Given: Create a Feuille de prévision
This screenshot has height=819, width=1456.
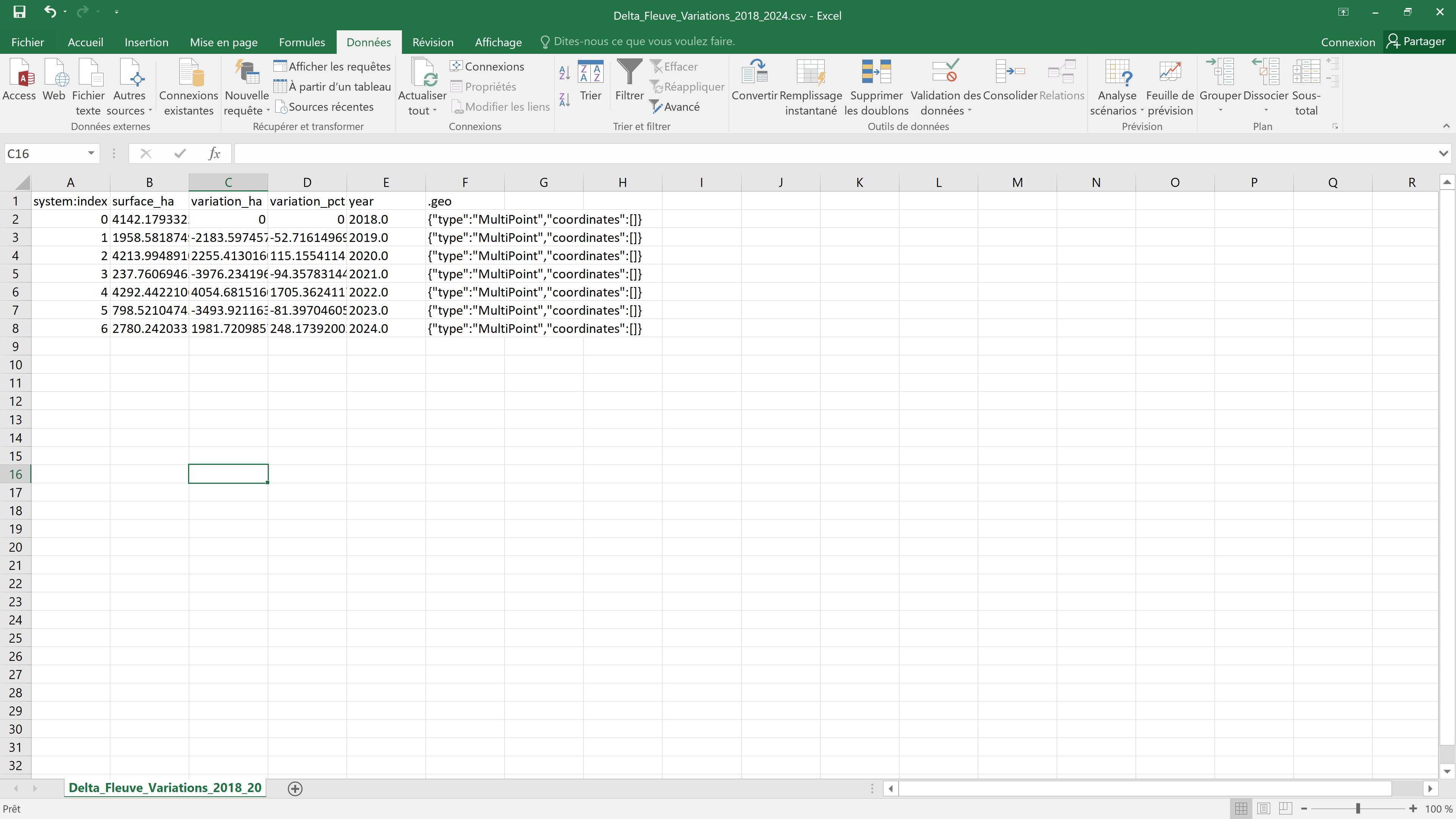Looking at the screenshot, I should 1169,87.
